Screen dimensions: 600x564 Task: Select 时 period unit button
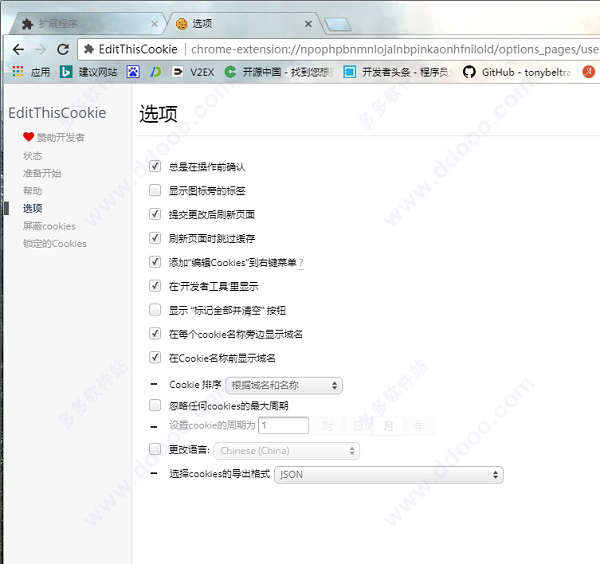[328, 426]
